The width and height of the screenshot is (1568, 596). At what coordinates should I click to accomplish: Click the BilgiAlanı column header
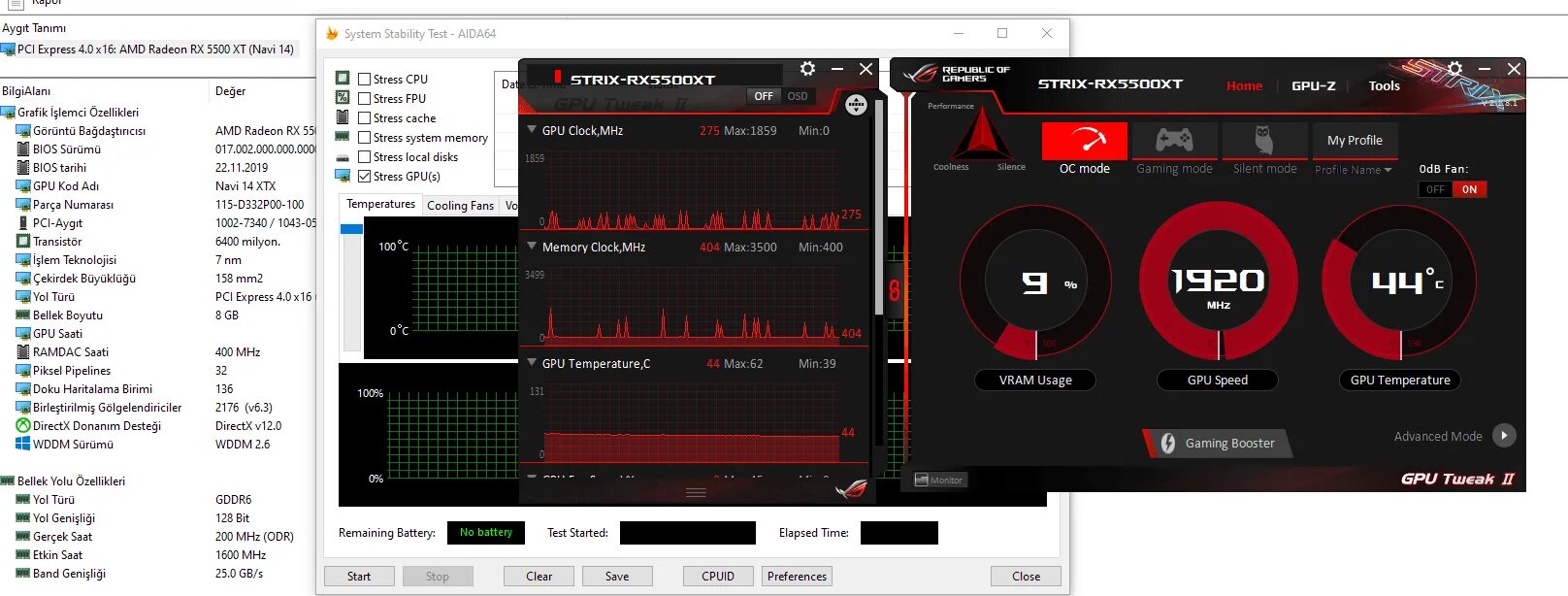point(26,91)
